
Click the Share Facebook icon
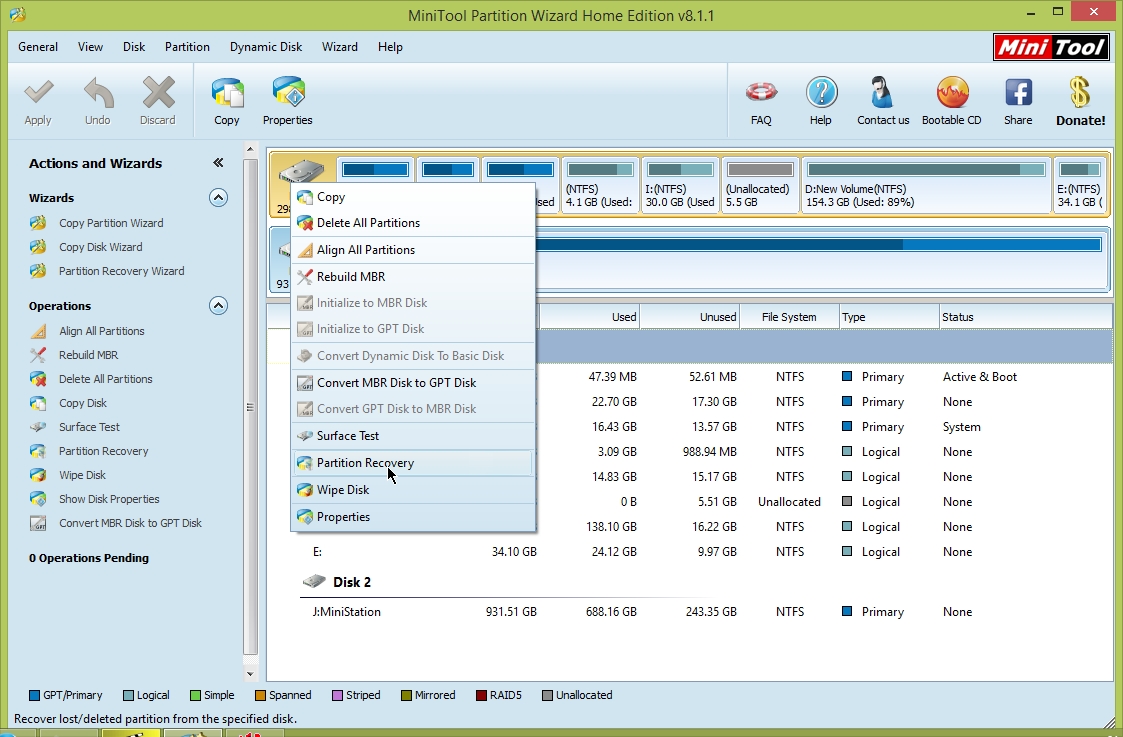1018,94
